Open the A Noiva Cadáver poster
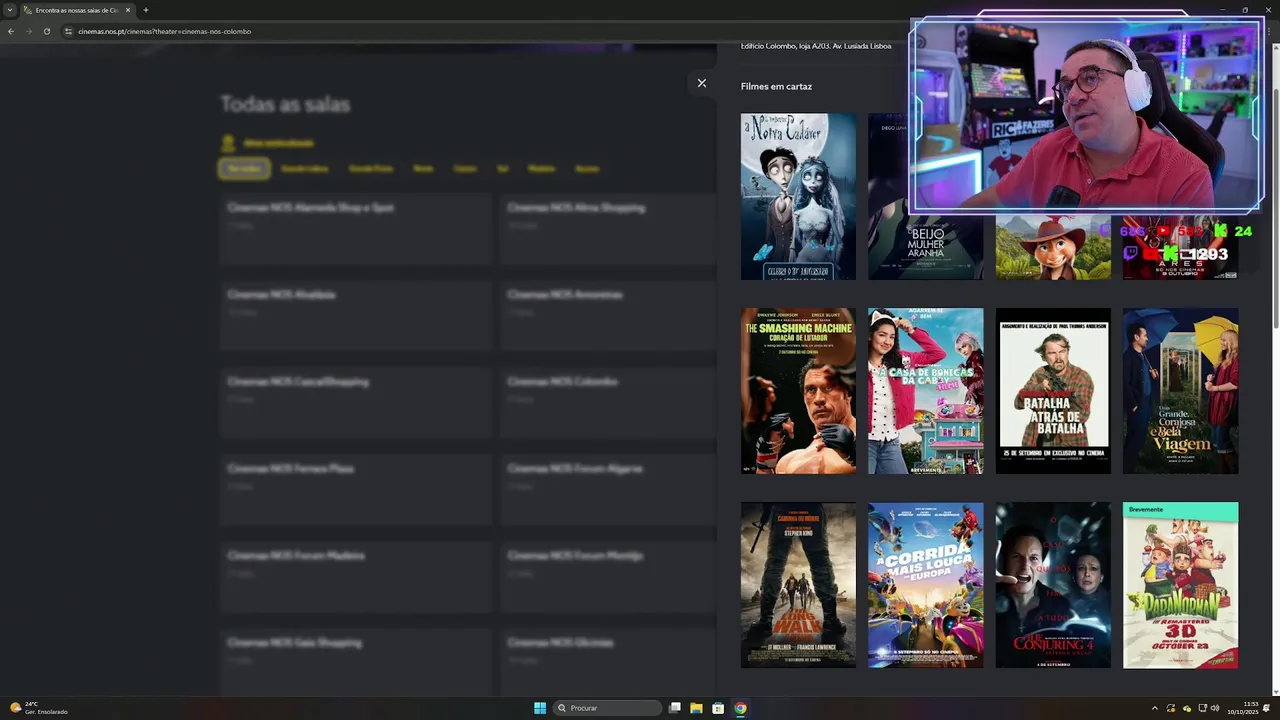Screen dimensions: 1280x720 point(798,196)
